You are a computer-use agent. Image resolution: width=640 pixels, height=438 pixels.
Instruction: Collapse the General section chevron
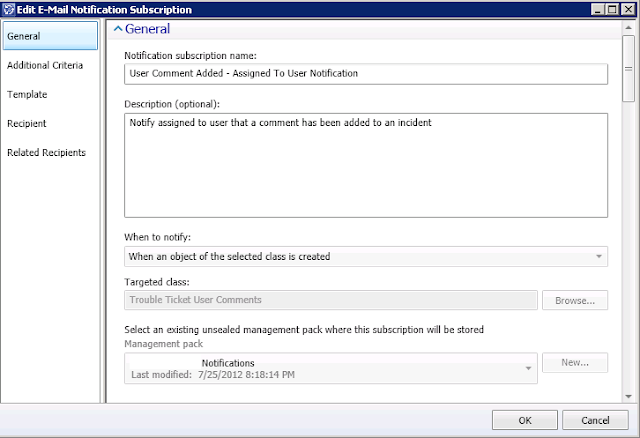(117, 30)
